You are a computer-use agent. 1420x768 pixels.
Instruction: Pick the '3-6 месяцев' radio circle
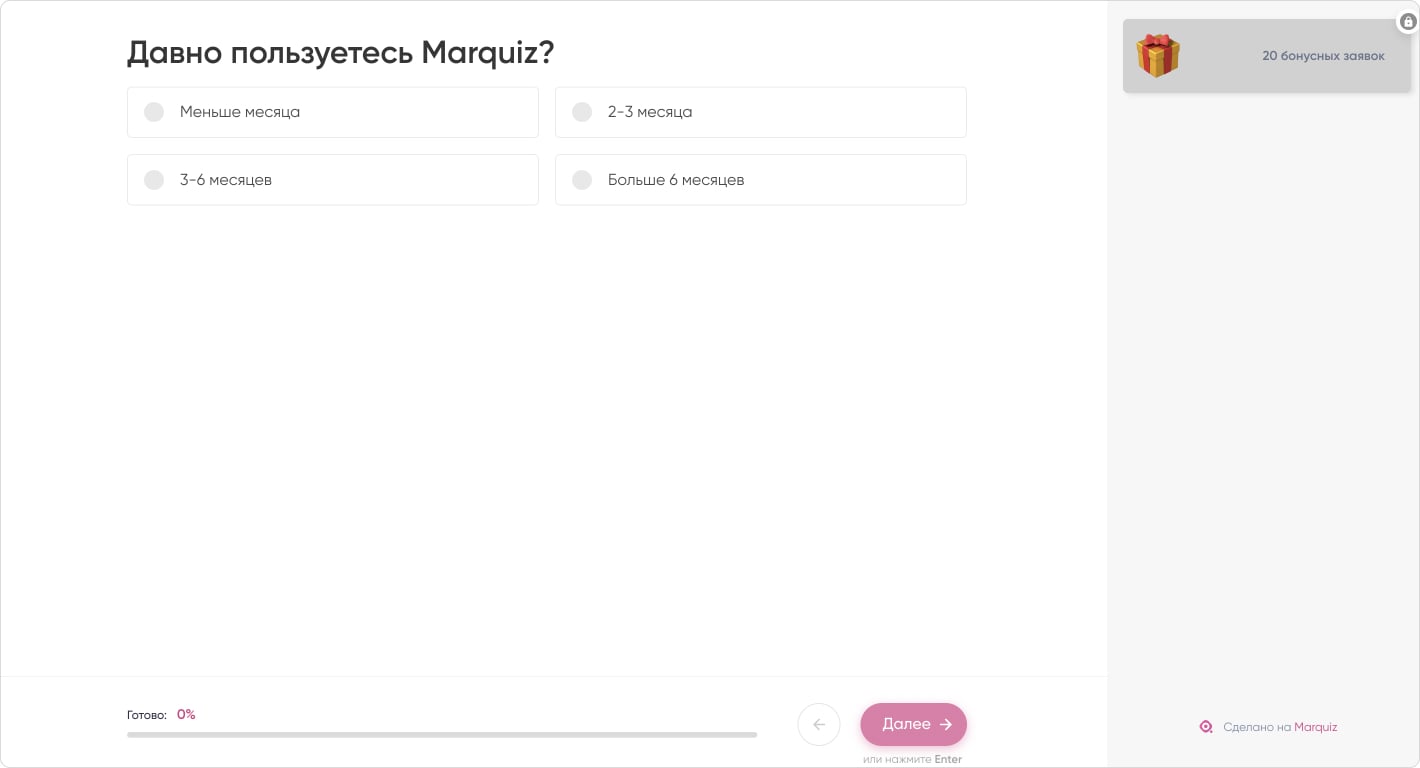pyautogui.click(x=154, y=180)
